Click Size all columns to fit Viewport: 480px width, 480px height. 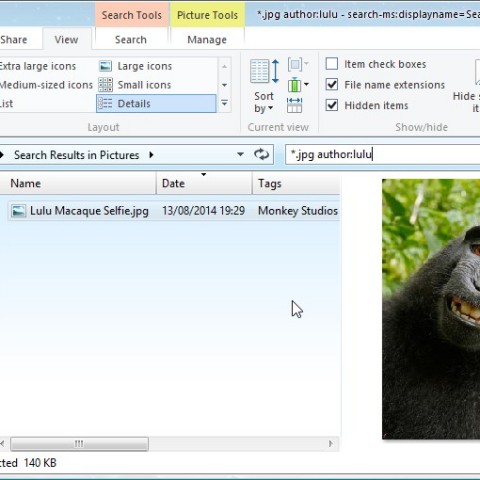[x=294, y=105]
